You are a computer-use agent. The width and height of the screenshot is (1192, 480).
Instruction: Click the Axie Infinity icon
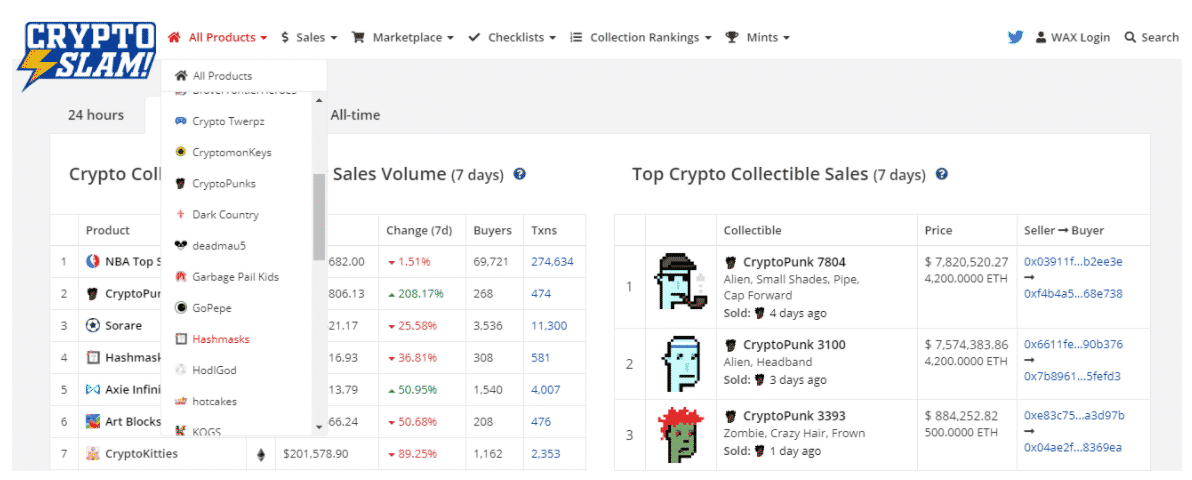(x=93, y=389)
